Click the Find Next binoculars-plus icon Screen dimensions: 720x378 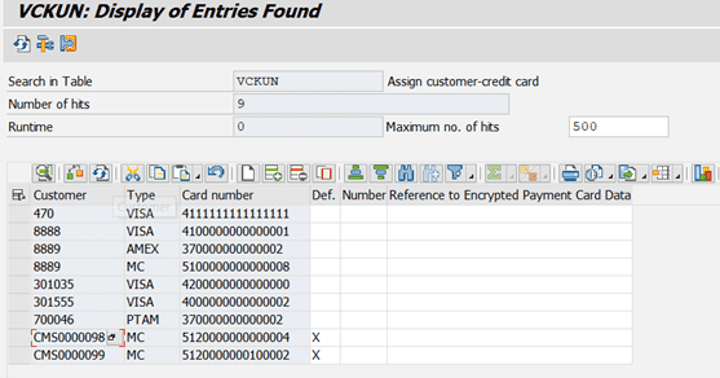tap(432, 173)
